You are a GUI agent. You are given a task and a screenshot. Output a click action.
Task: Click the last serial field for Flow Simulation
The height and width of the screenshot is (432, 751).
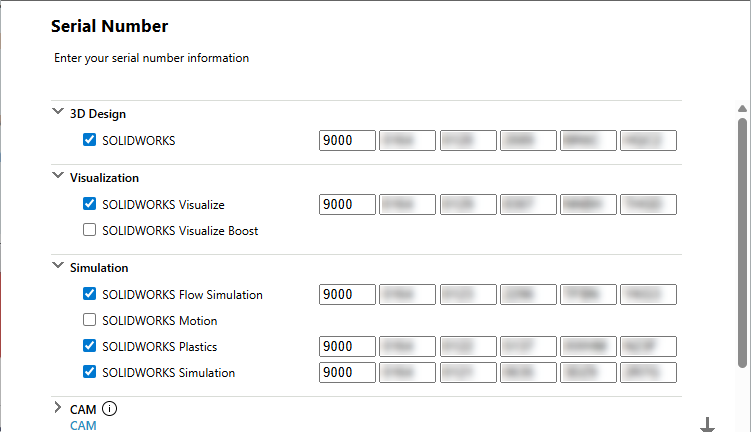tap(649, 295)
